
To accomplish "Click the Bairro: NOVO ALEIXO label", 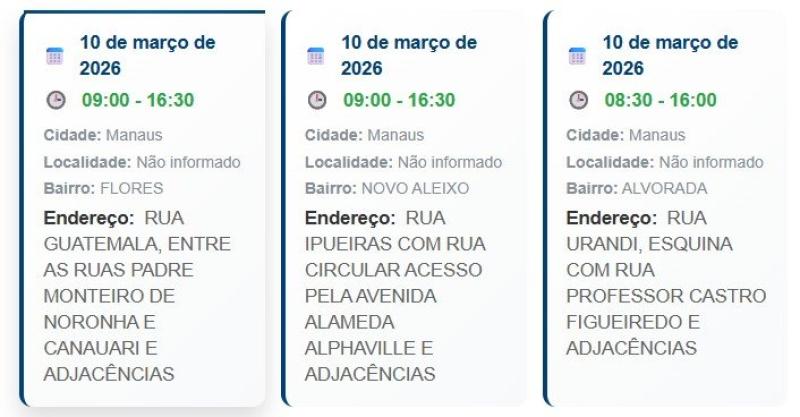I will click(x=387, y=188).
